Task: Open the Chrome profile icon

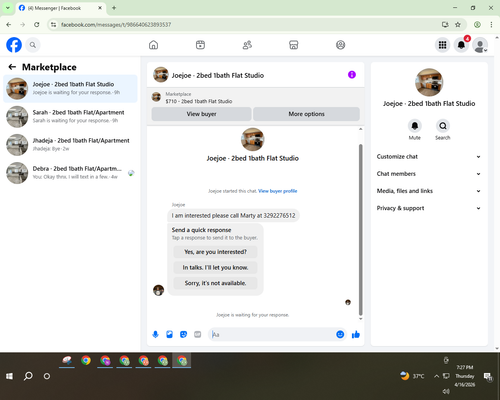Action: (x=477, y=25)
